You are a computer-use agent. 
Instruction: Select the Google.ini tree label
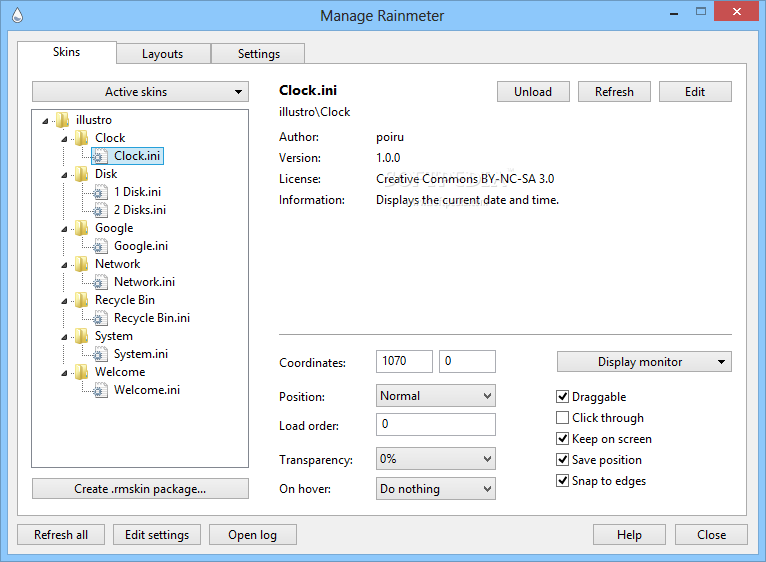click(141, 246)
